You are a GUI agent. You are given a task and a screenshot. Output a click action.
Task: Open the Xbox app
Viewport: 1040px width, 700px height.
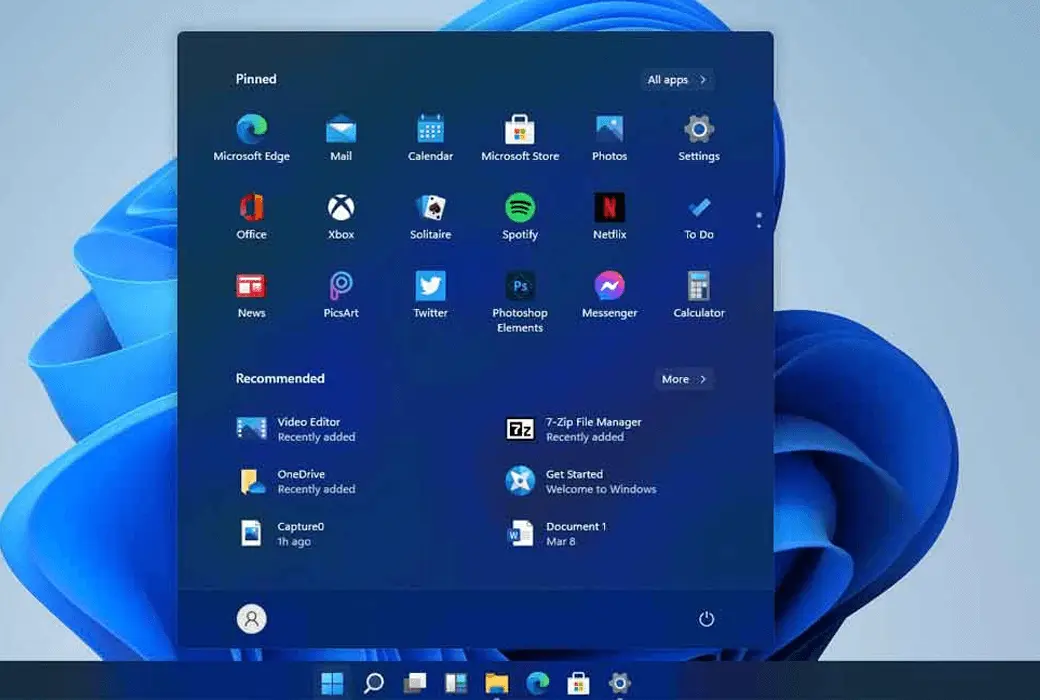(341, 216)
